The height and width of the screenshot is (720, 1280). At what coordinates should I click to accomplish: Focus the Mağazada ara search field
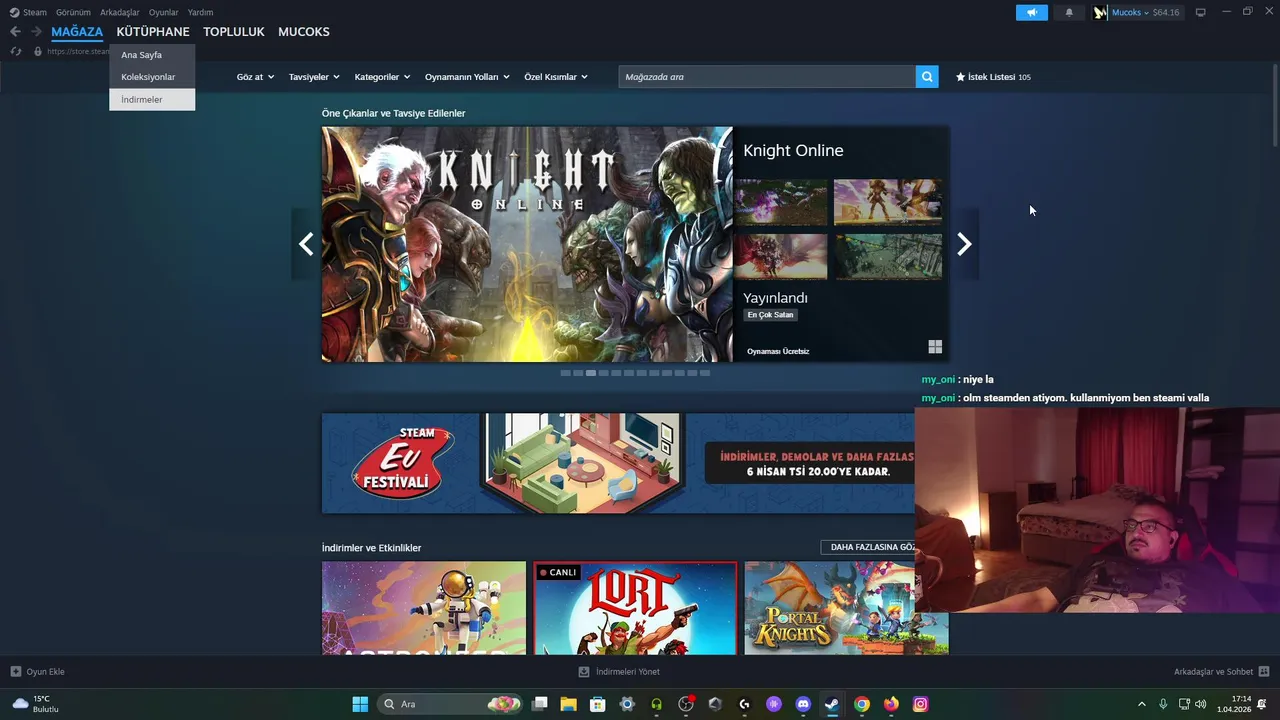(767, 76)
